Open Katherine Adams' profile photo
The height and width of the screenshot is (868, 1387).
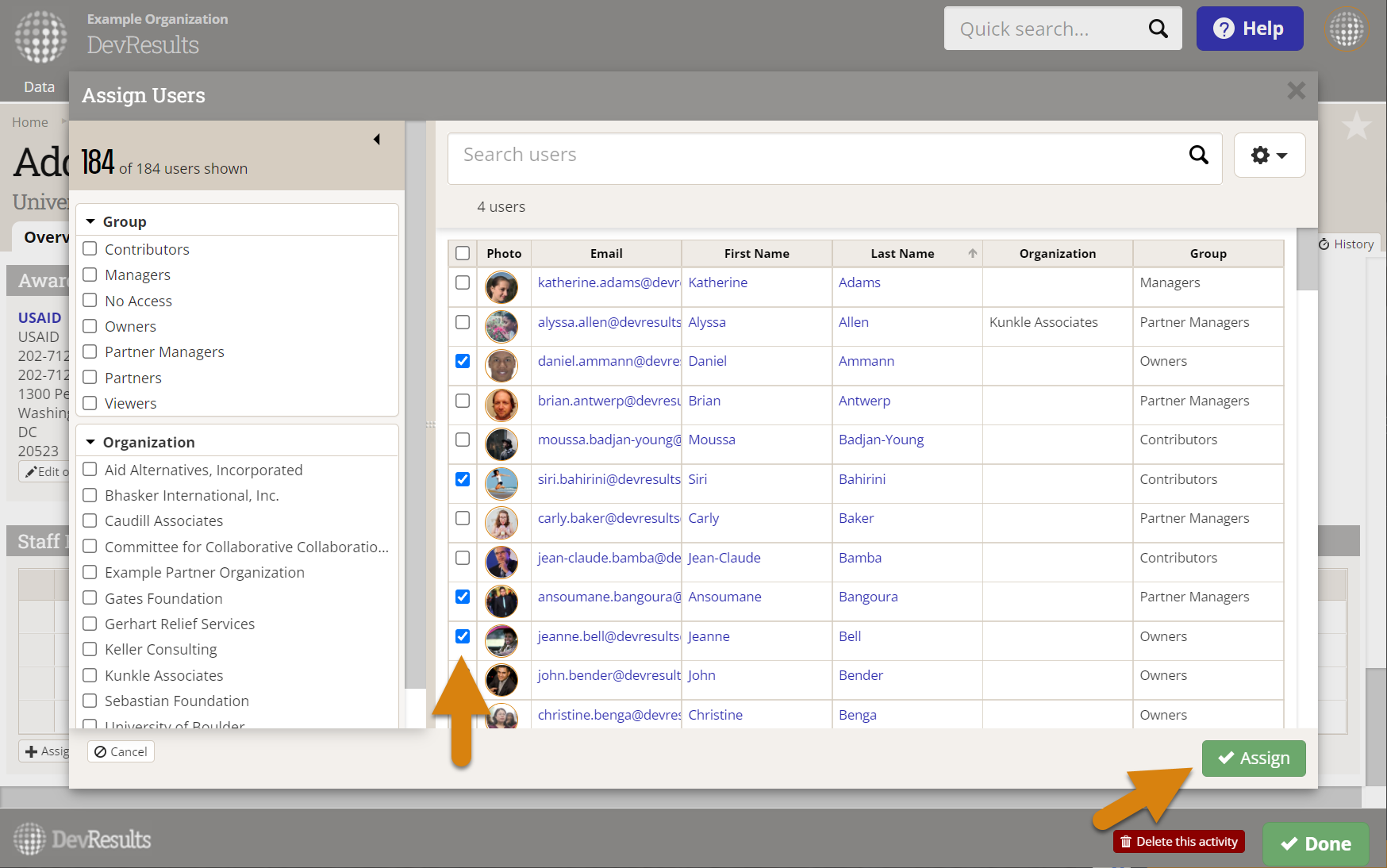[x=501, y=287]
